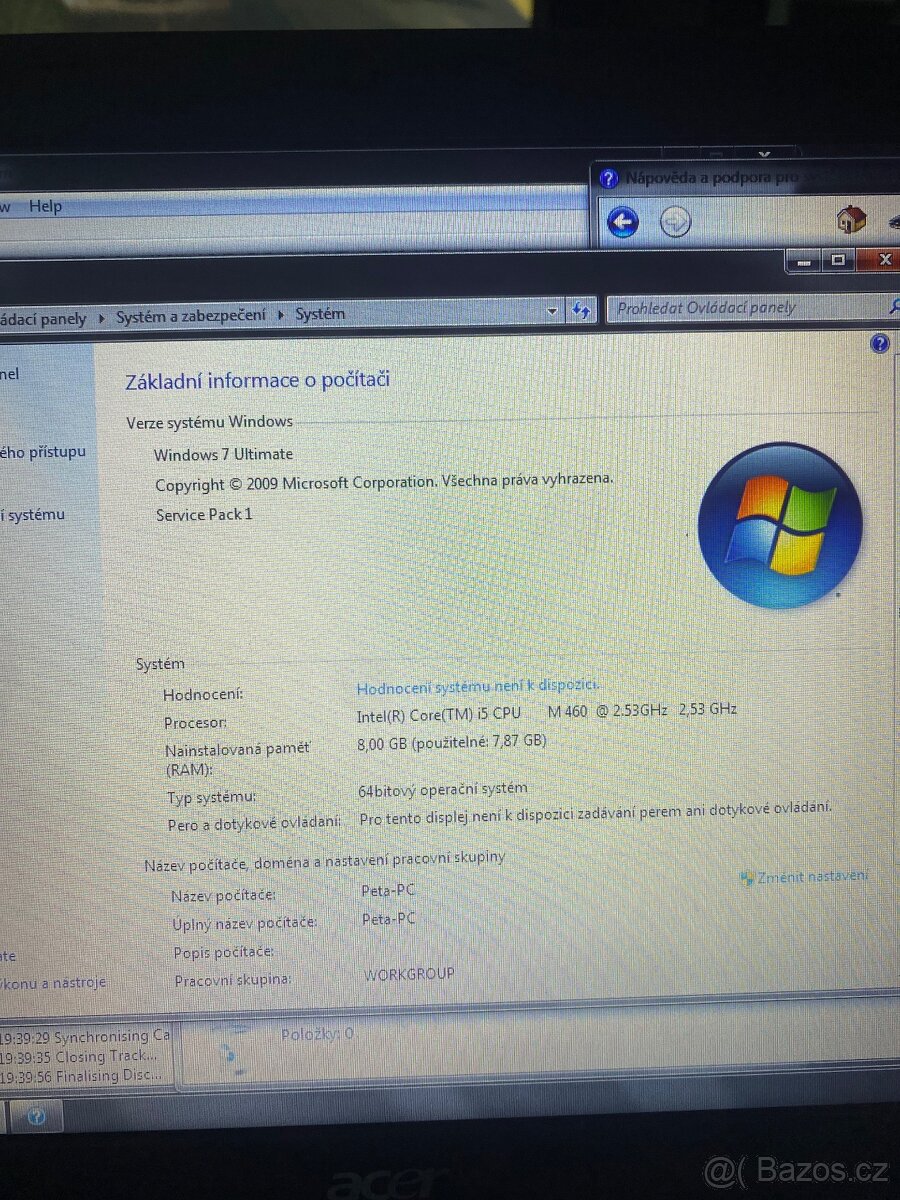Go back in the Nápověda a podpora window
The height and width of the screenshot is (1200, 900).
[622, 221]
